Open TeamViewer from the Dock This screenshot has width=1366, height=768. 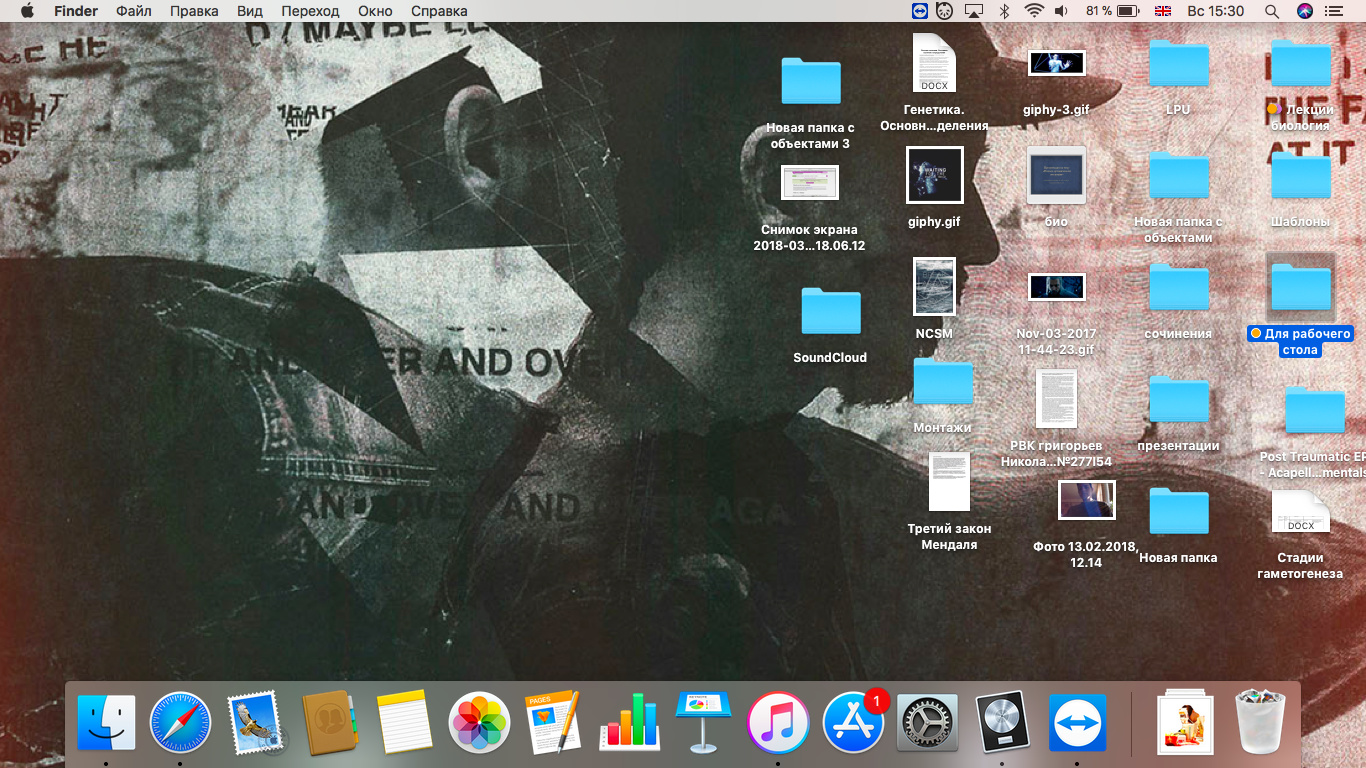[x=1077, y=723]
